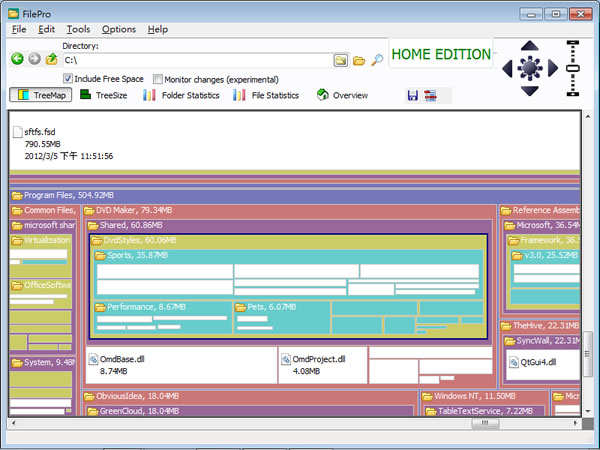Pan up with the top navigation arrow
The image size is (600, 450).
[530, 46]
